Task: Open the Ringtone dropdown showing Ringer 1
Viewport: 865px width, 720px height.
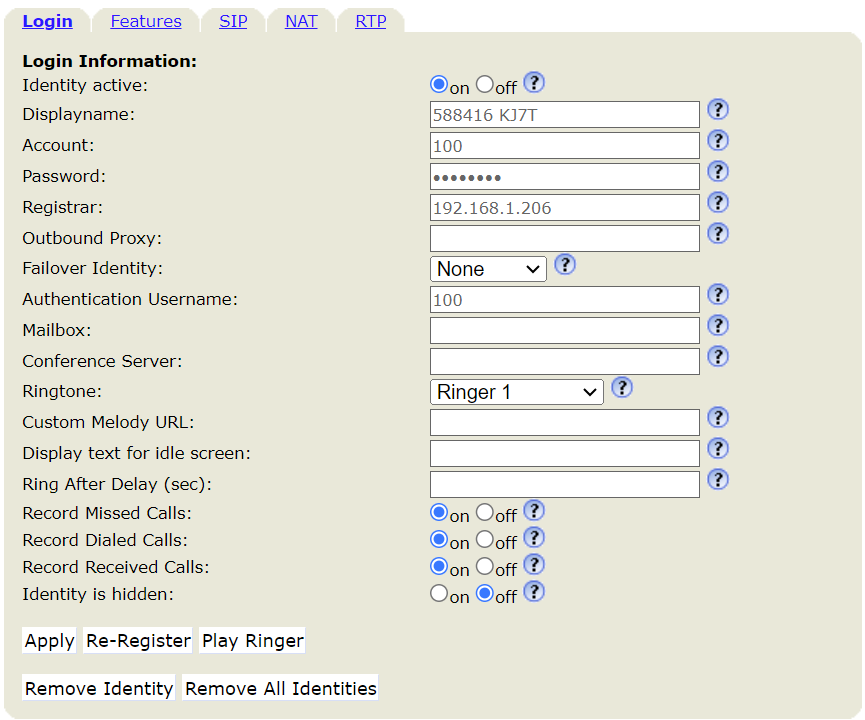Action: 516,392
